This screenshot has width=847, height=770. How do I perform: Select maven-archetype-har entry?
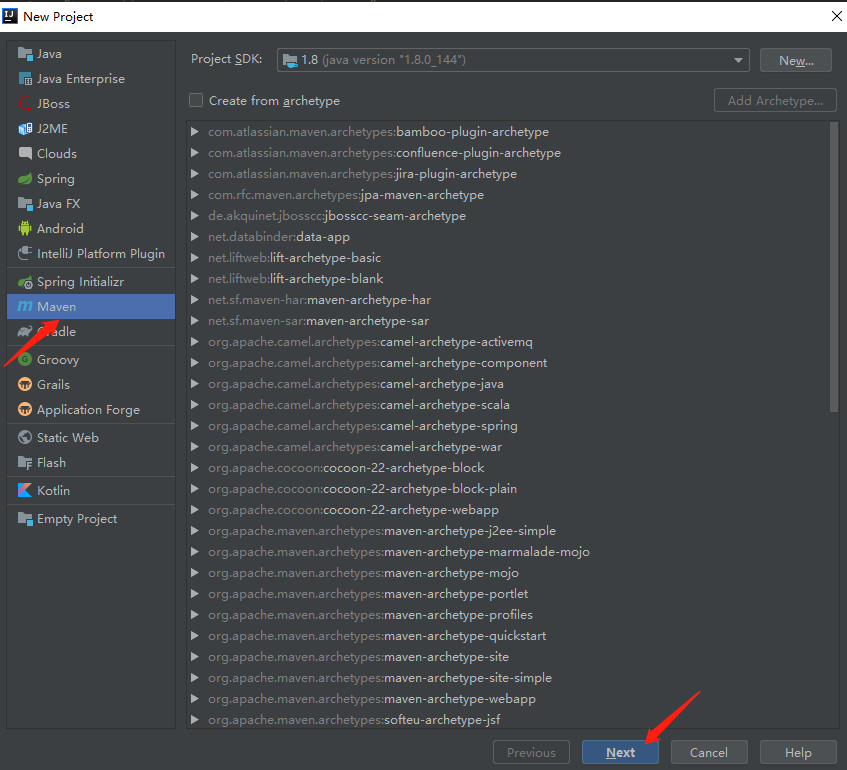pyautogui.click(x=319, y=299)
